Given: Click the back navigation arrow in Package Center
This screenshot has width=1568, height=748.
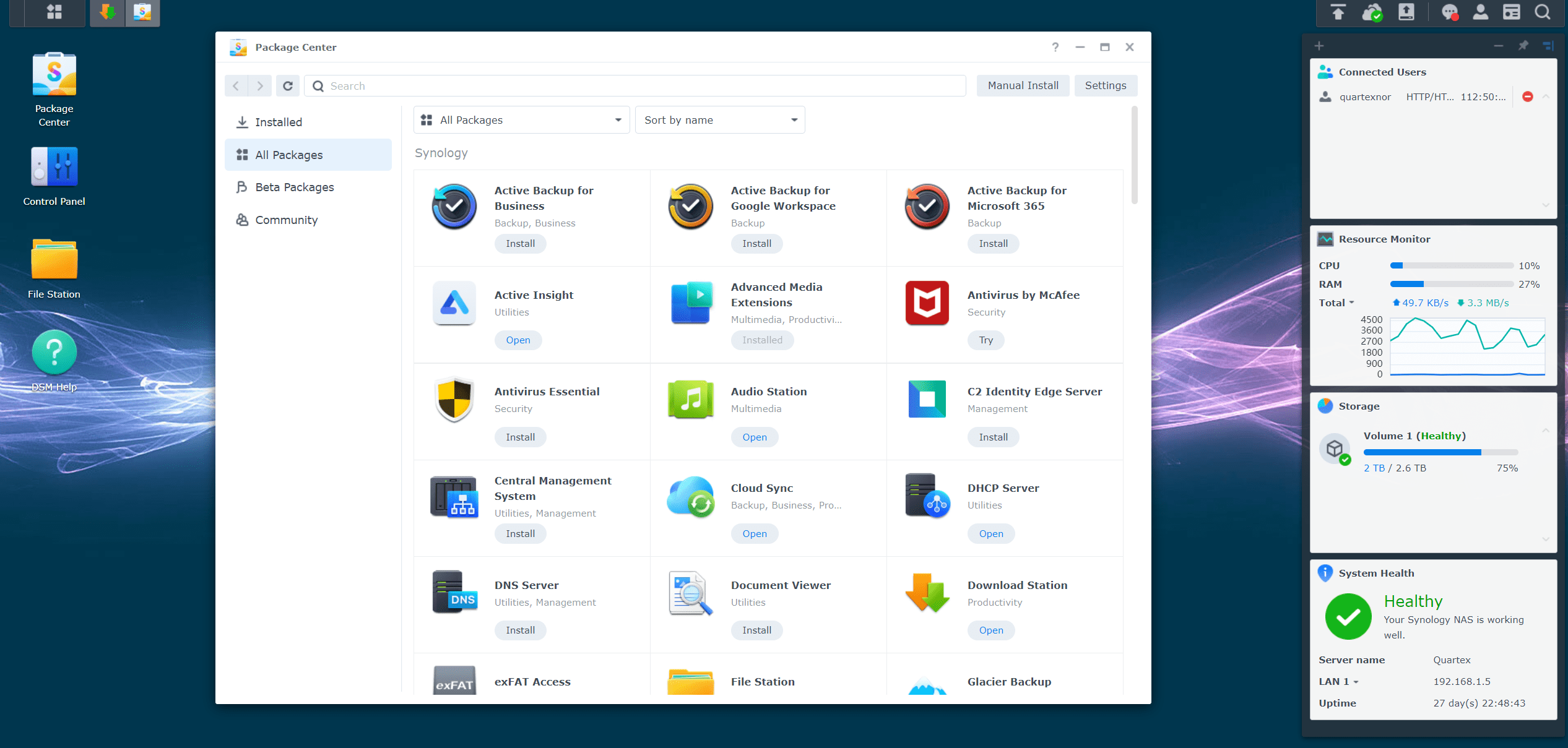Looking at the screenshot, I should point(236,85).
